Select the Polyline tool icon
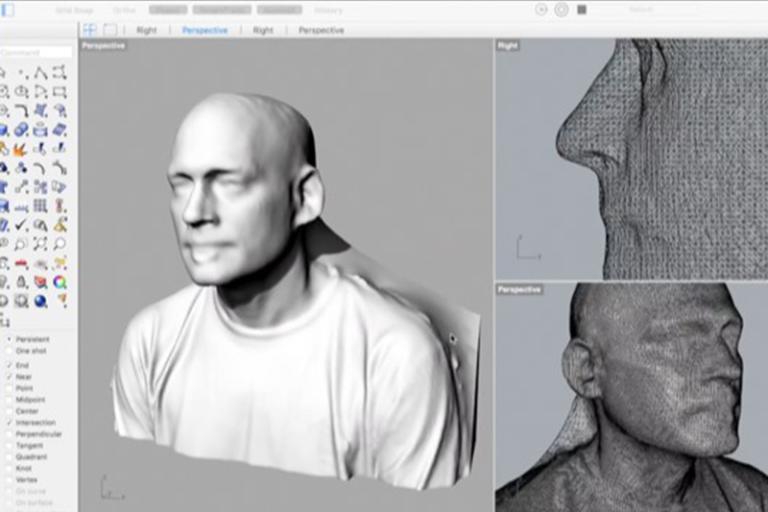 (x=41, y=73)
